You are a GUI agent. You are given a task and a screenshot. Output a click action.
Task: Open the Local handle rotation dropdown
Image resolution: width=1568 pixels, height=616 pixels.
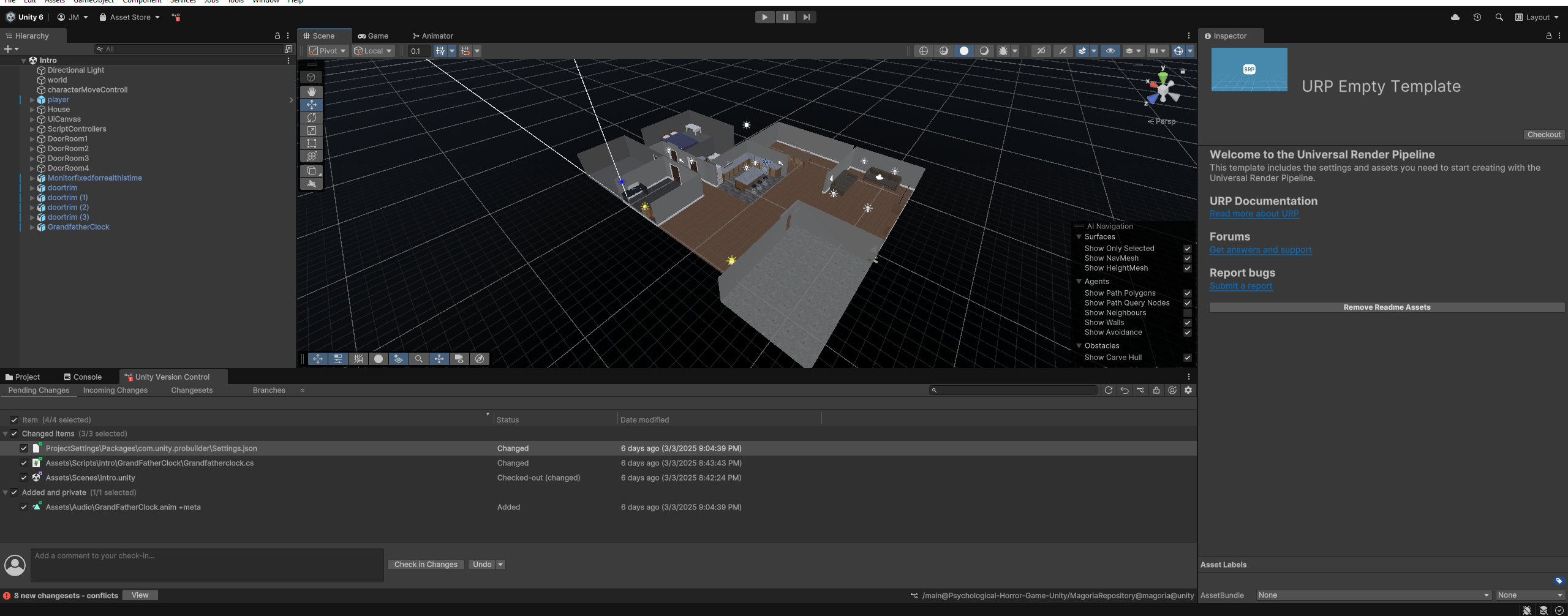pos(373,51)
